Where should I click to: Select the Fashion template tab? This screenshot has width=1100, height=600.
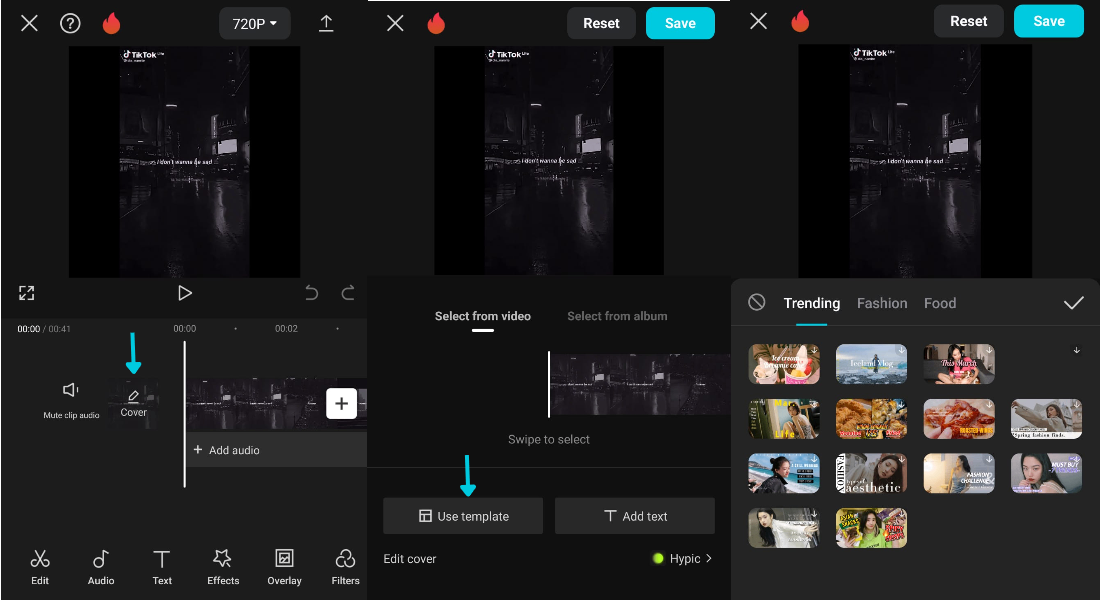click(x=882, y=303)
